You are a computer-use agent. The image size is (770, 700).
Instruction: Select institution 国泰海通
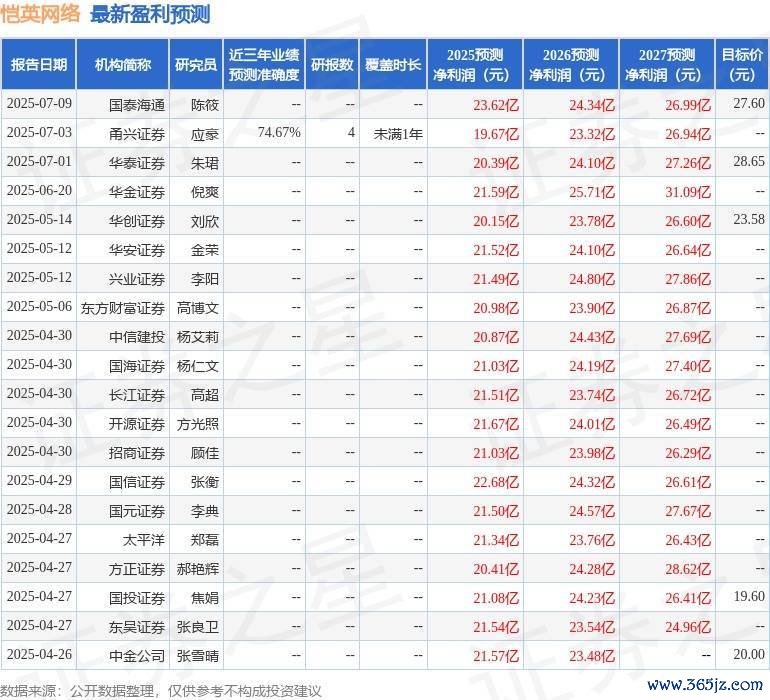(137, 105)
